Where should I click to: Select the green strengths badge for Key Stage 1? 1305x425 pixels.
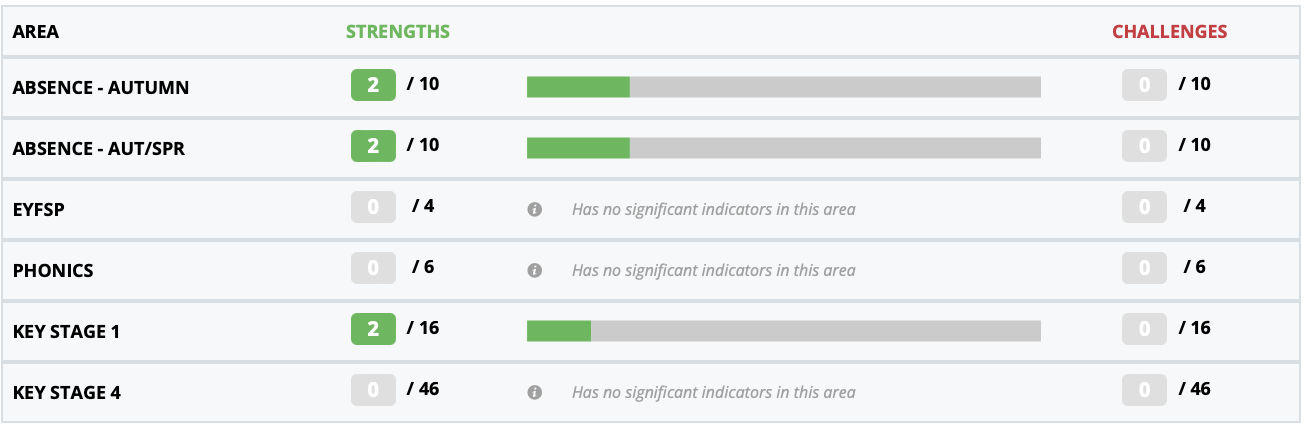coord(373,329)
